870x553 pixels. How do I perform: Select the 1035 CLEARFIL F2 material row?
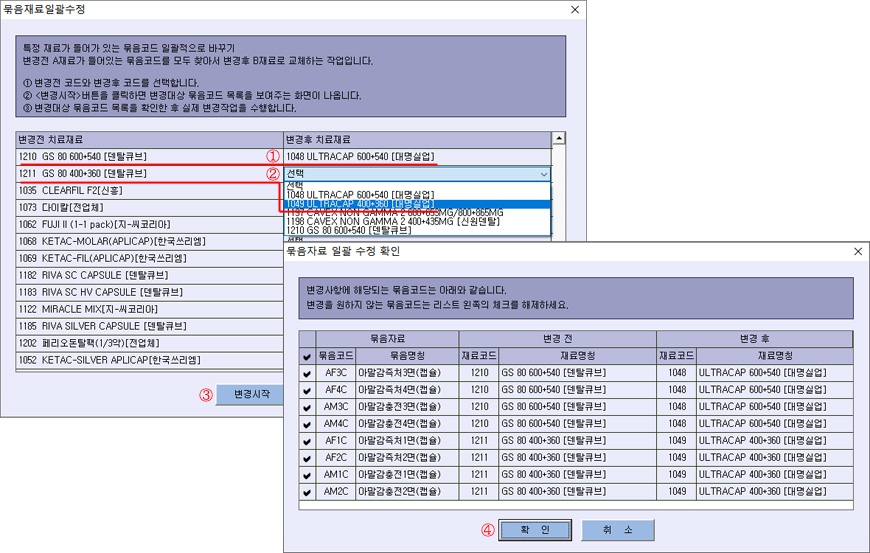[x=148, y=190]
